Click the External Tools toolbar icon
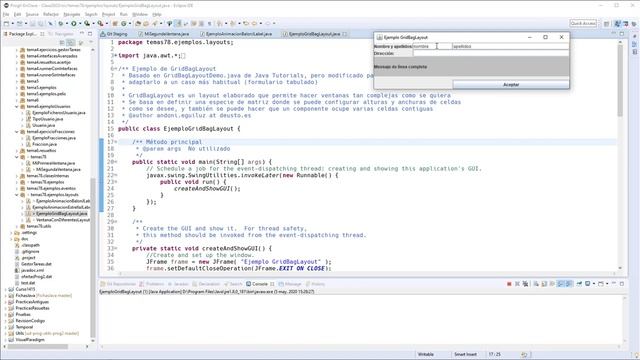The height and width of the screenshot is (360, 640). [100, 24]
